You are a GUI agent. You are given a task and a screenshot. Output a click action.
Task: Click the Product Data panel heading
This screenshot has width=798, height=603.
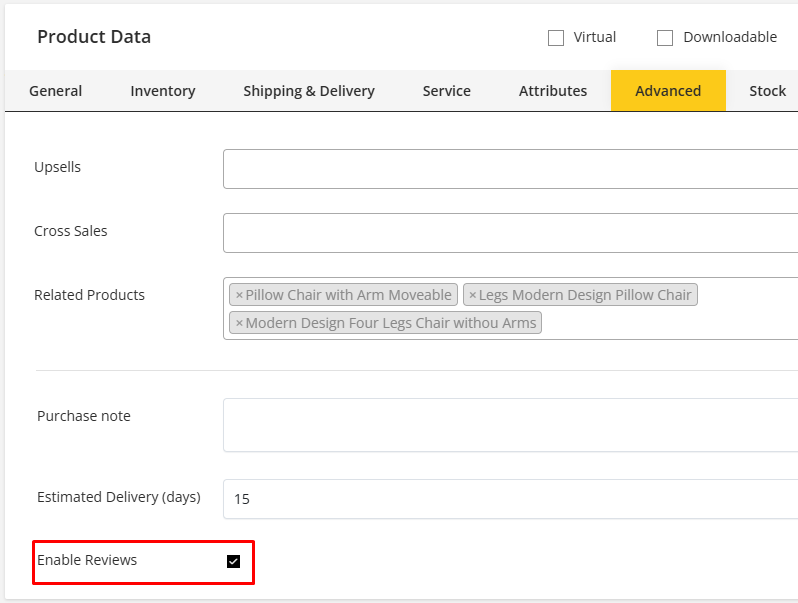pos(94,37)
